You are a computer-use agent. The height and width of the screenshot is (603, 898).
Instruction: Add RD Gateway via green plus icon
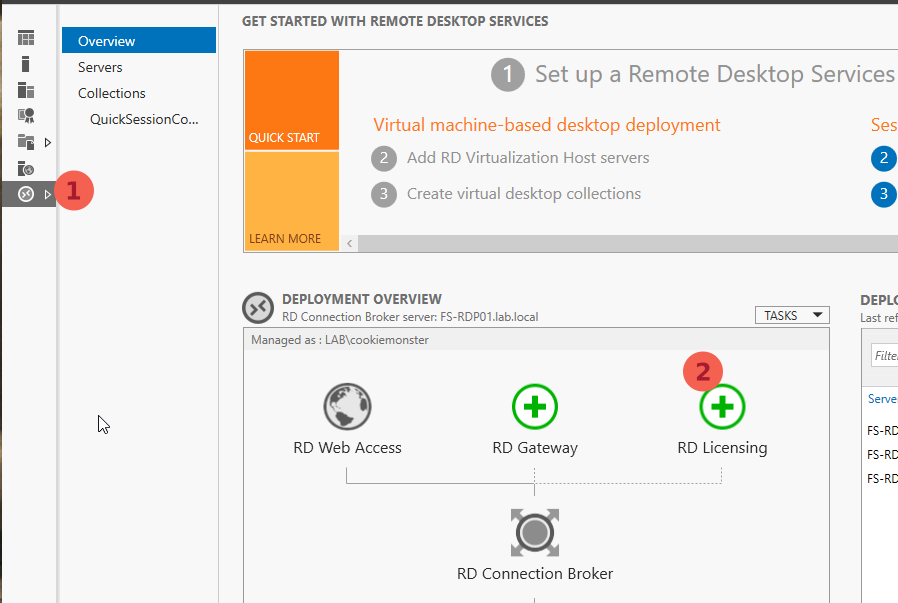[x=535, y=407]
